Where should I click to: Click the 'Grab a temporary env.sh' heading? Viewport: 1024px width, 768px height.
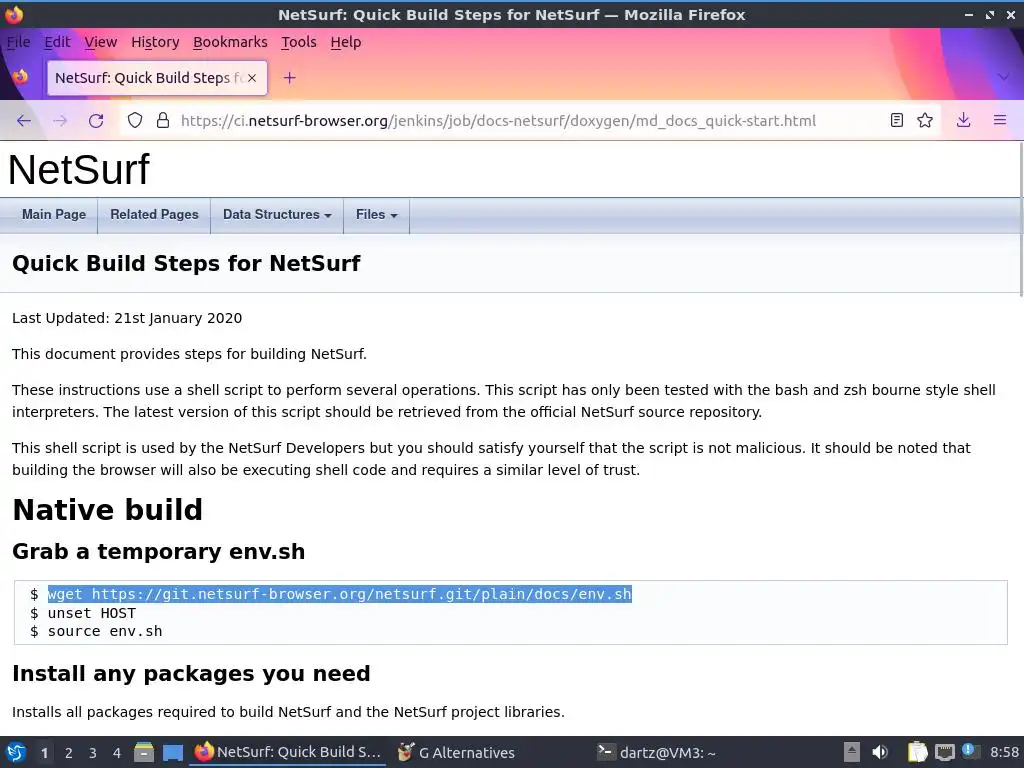(x=158, y=551)
